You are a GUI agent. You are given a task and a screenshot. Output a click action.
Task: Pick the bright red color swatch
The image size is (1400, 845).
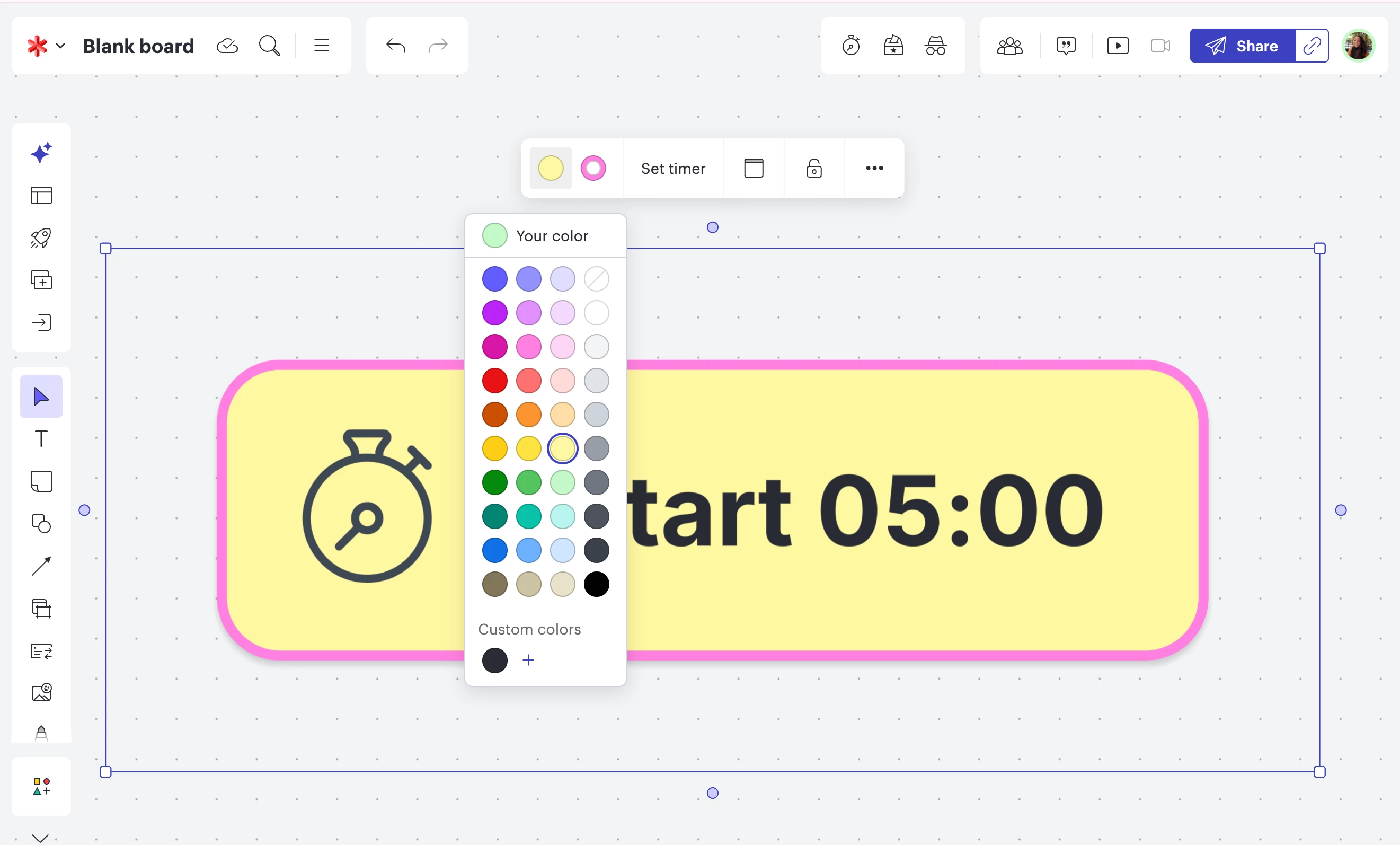pos(494,381)
